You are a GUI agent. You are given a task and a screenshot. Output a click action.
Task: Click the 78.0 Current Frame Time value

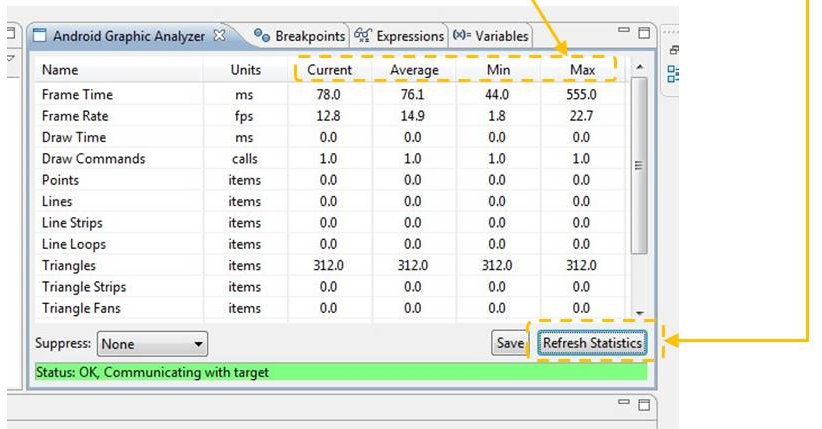[329, 94]
